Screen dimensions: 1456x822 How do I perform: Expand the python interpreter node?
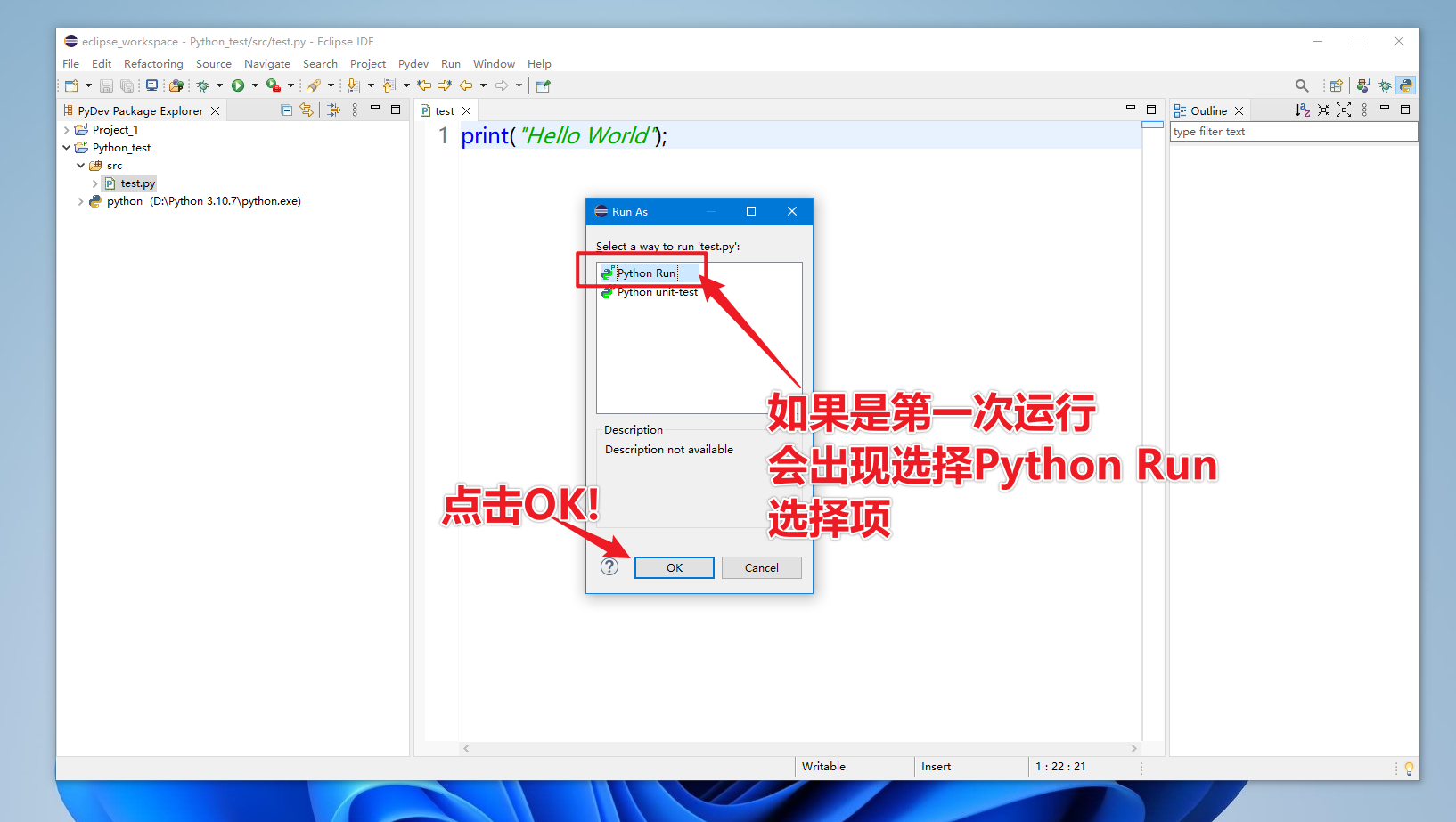click(x=81, y=201)
